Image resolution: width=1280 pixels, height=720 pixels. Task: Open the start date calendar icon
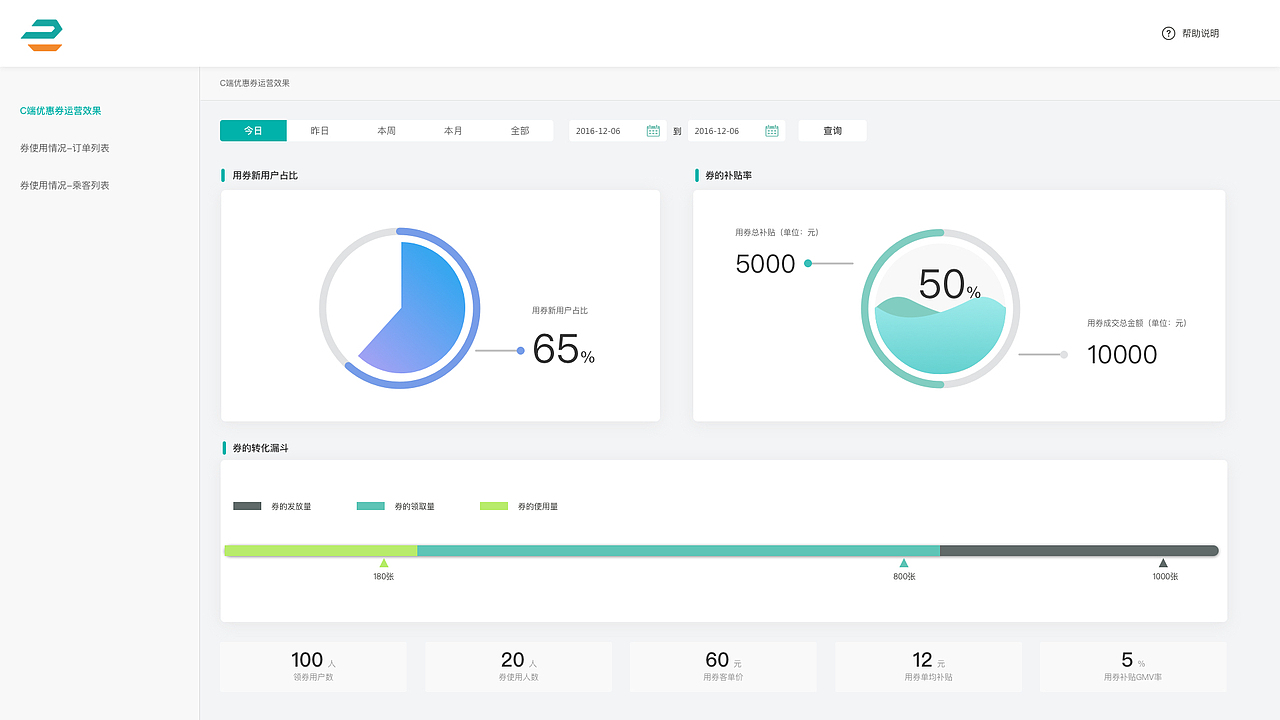click(x=653, y=131)
